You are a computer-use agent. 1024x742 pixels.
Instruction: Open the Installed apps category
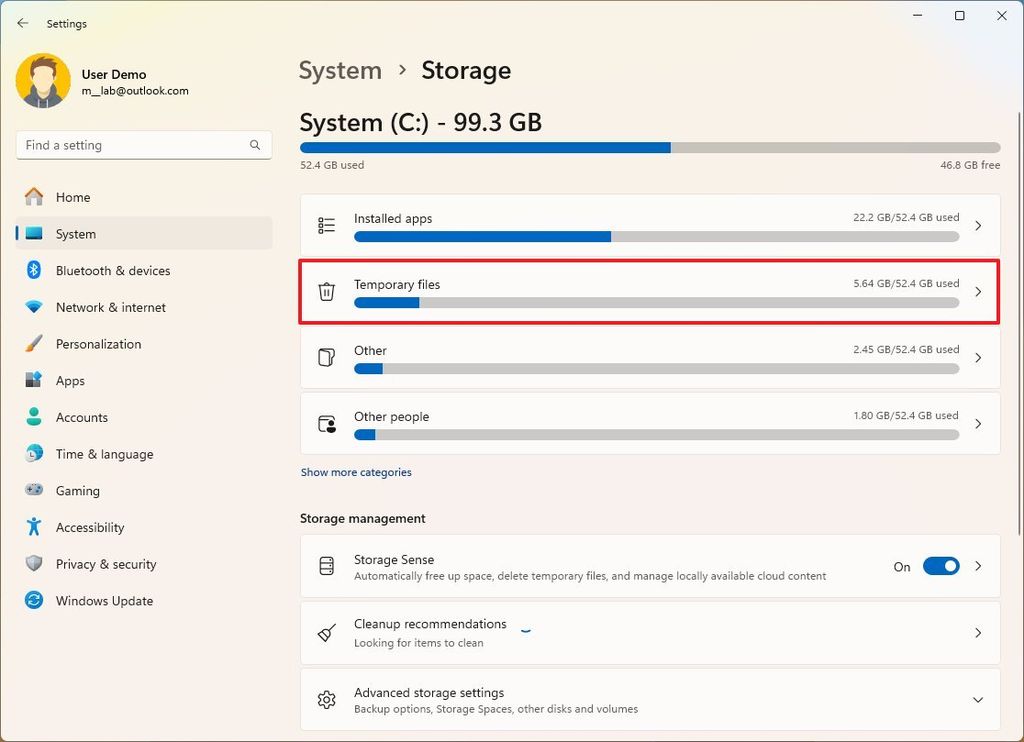[x=650, y=226]
